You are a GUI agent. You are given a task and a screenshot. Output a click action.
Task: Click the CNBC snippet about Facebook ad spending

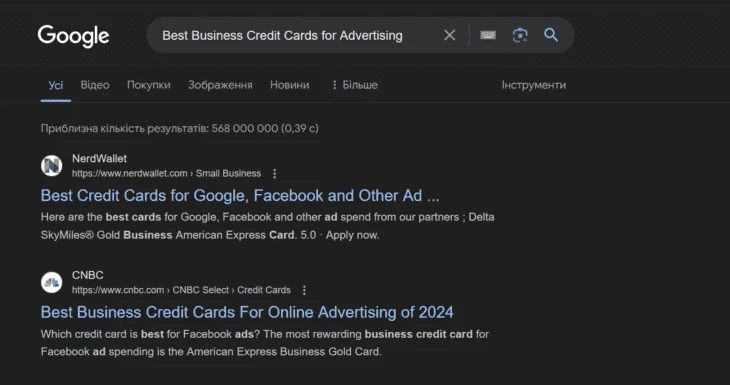[264, 343]
